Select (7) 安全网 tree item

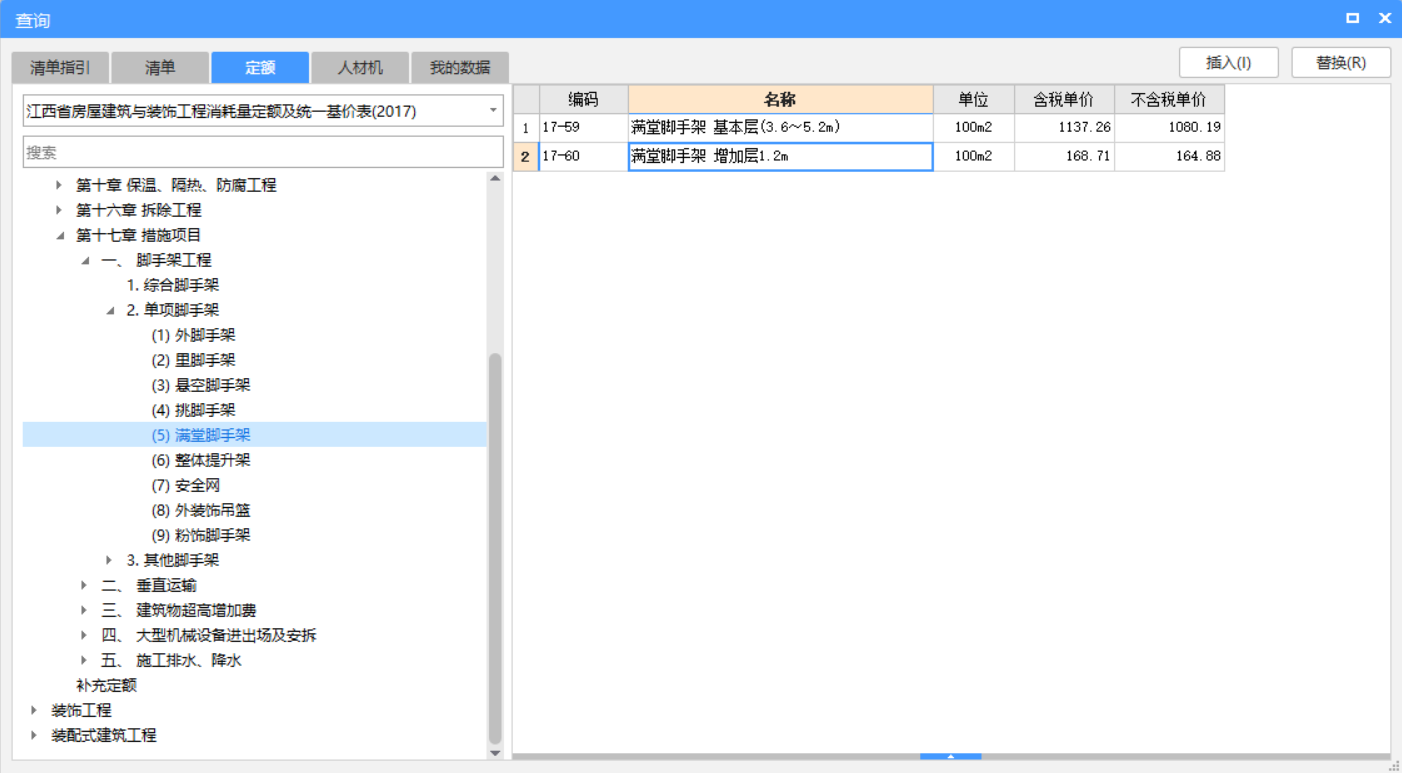point(185,485)
